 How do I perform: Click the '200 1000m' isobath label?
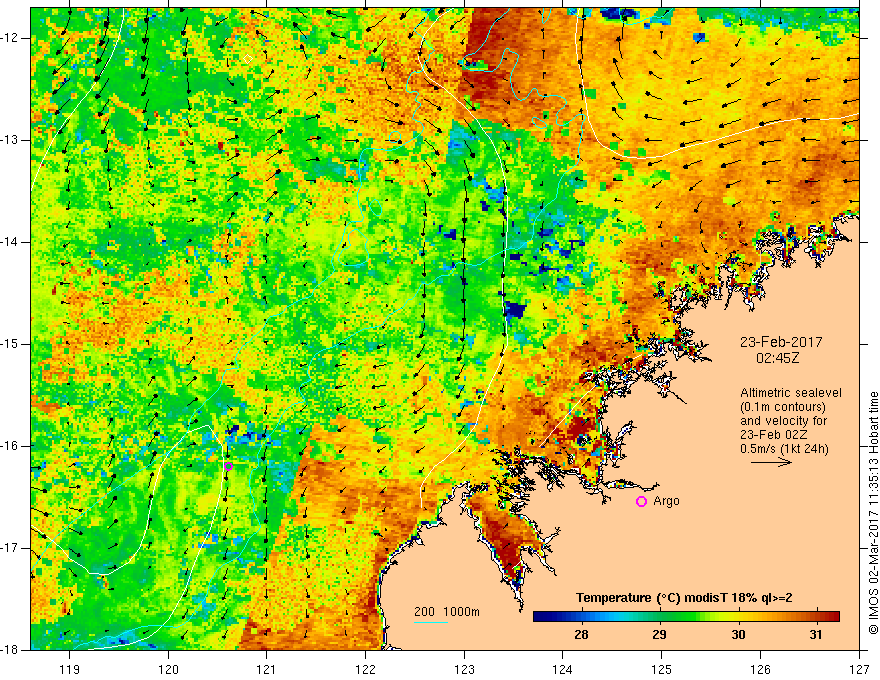tap(447, 612)
